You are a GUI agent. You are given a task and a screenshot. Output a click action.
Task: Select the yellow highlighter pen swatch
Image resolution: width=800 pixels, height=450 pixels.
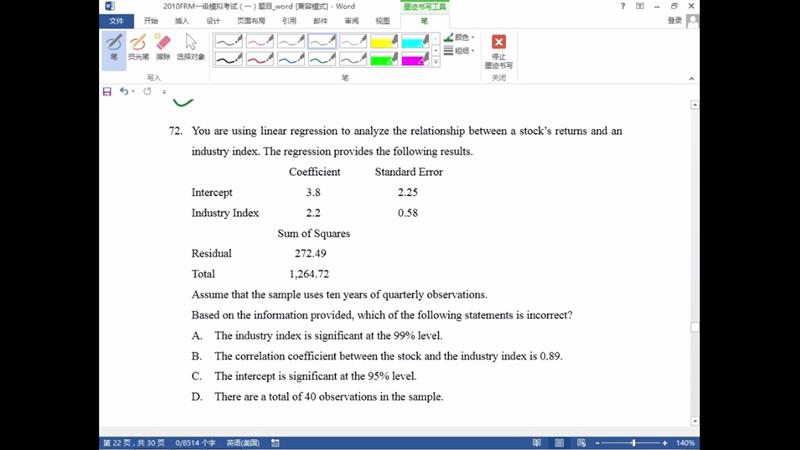(384, 41)
